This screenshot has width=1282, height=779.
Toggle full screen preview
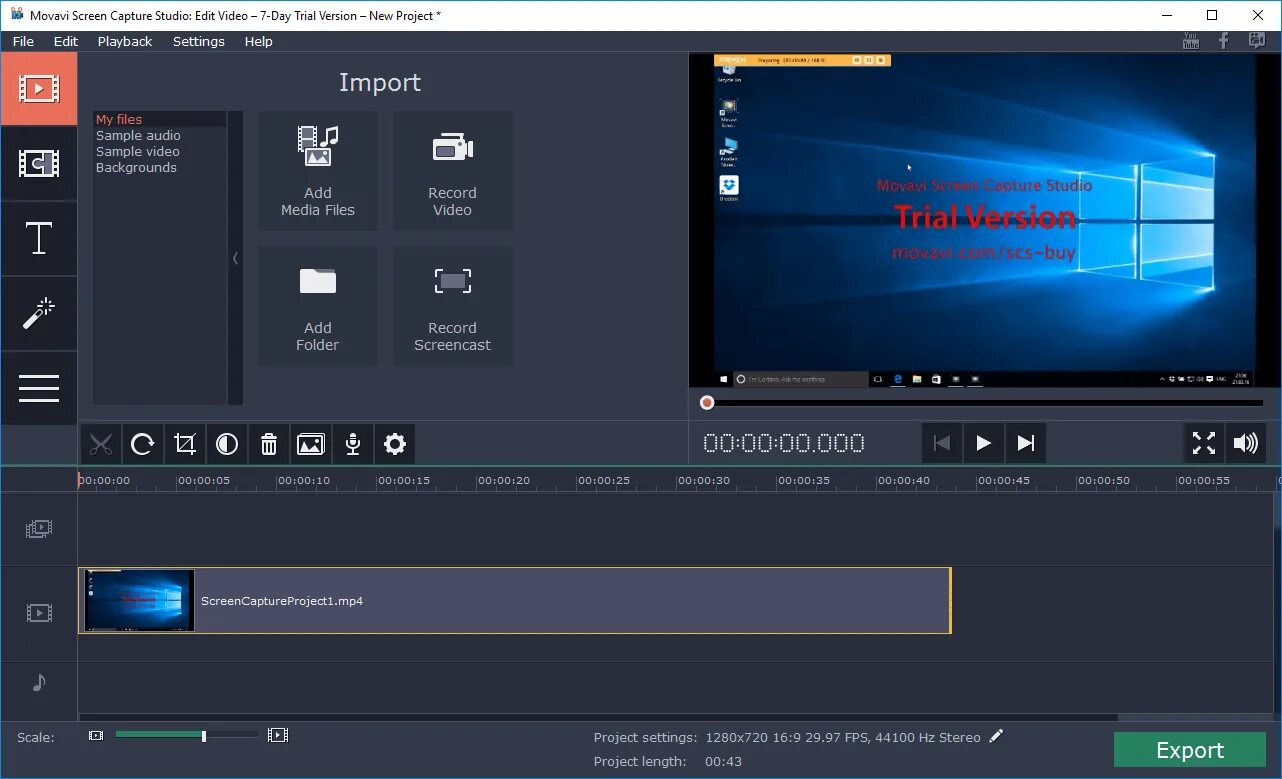[x=1204, y=443]
